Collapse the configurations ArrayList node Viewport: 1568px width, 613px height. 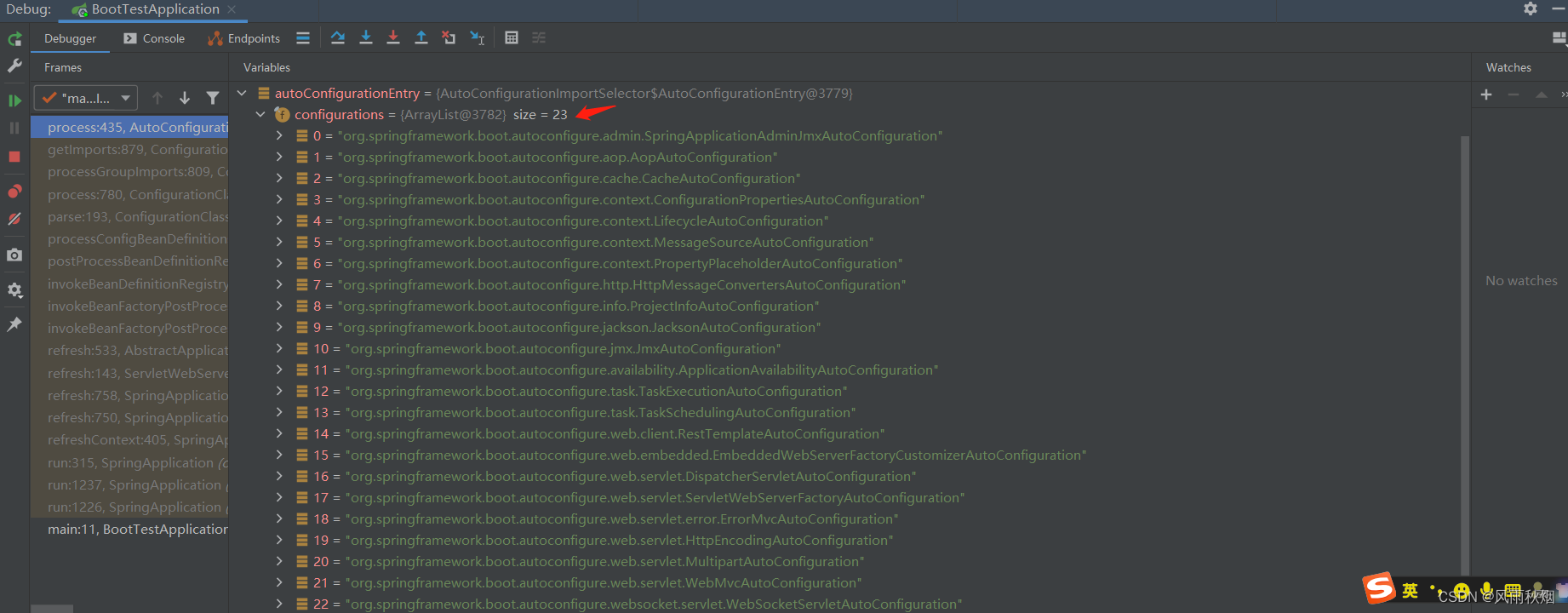260,114
